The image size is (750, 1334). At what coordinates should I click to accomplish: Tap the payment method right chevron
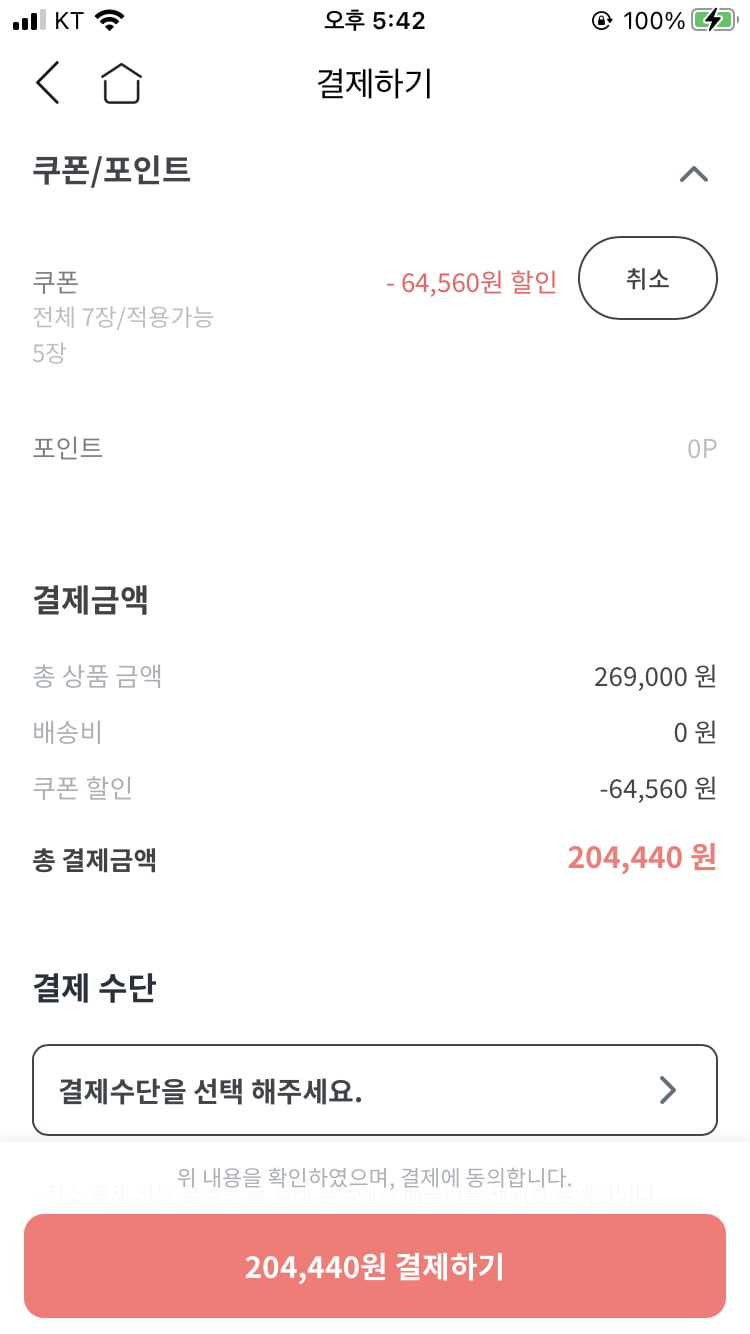[668, 1090]
